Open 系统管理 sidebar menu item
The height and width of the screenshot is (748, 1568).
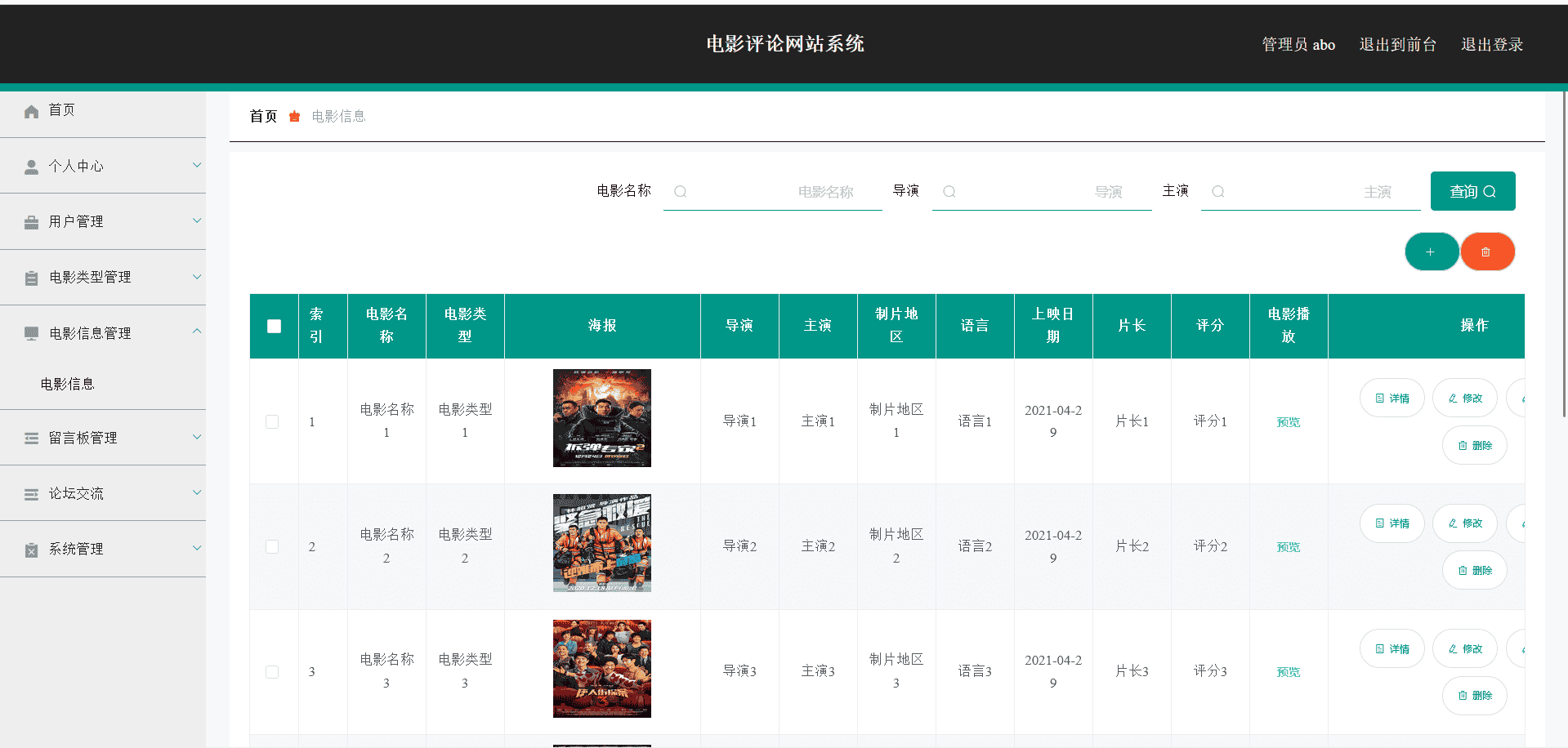[103, 549]
